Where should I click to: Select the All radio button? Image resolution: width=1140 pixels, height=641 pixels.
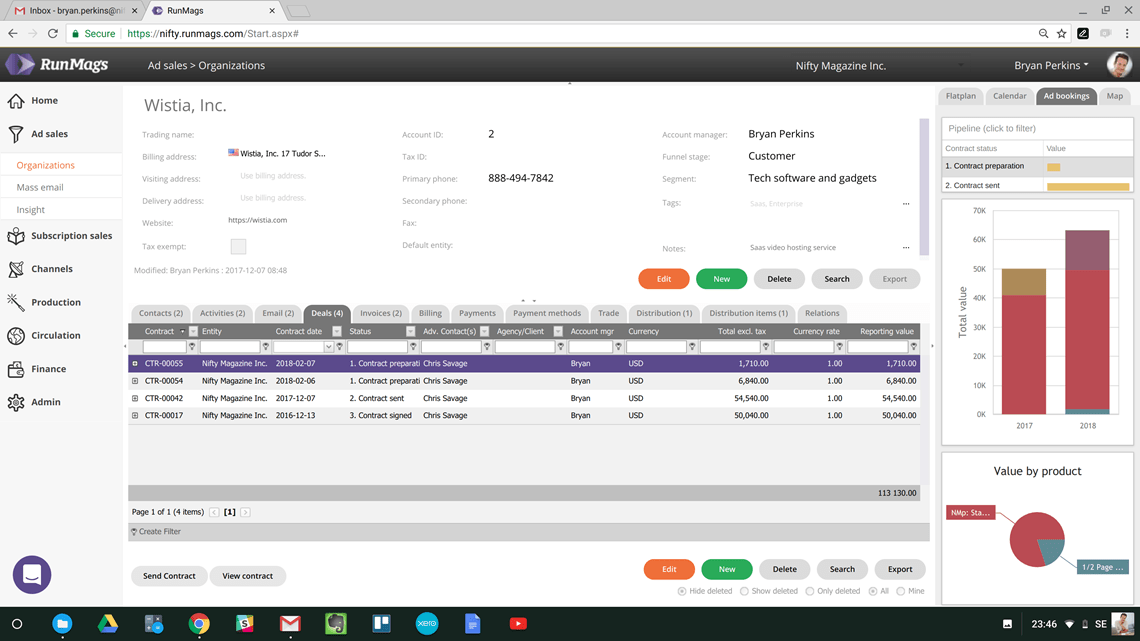click(x=873, y=592)
